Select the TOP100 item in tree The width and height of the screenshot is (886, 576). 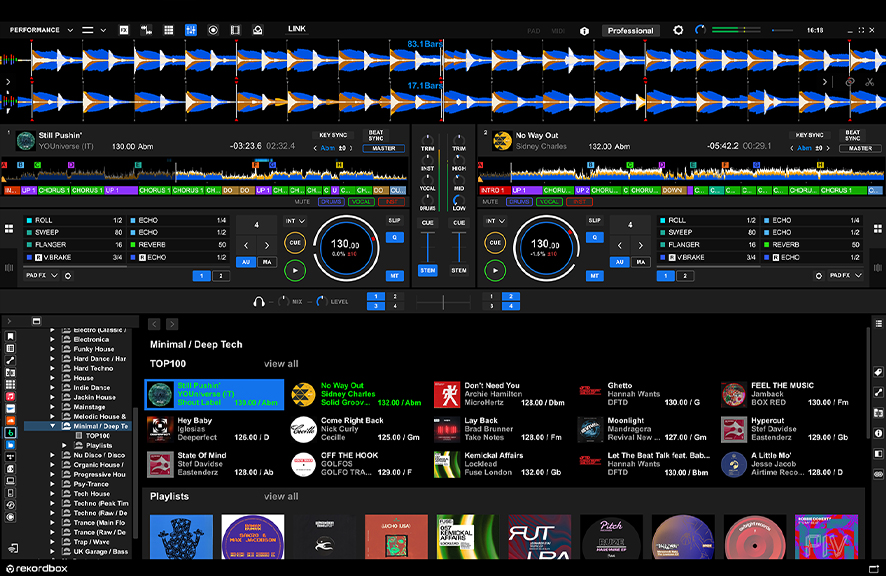coord(97,436)
